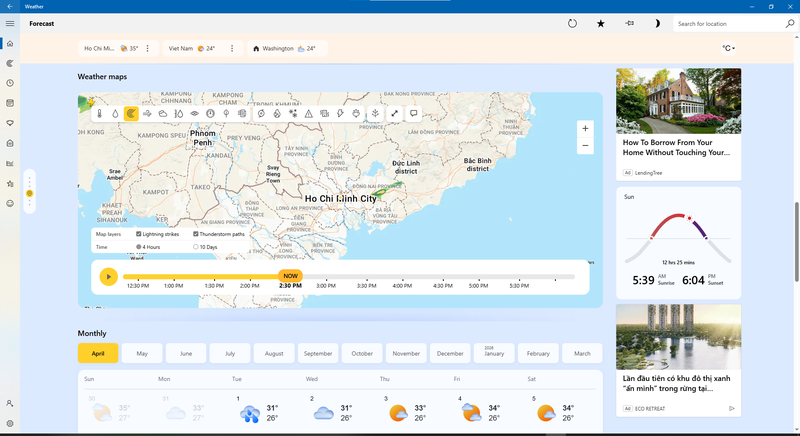Screen dimensions: 800x436
Task: Play the radar map animation
Action: point(108,277)
